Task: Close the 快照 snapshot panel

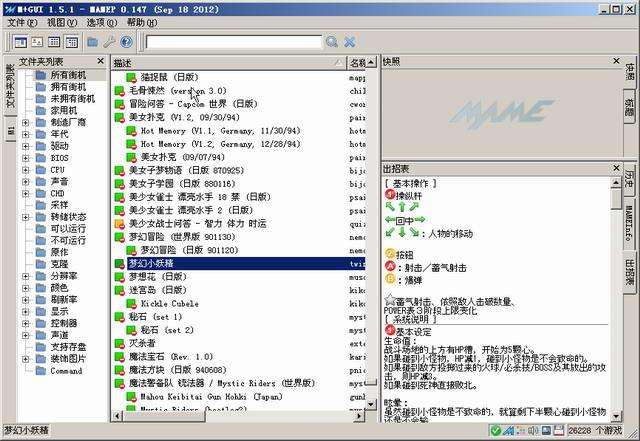Action: click(x=614, y=62)
